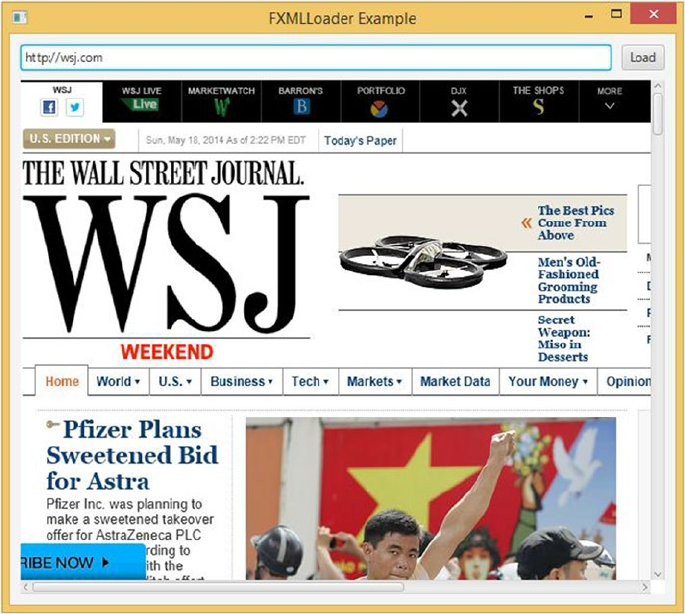This screenshot has height=614, width=685.
Task: Open the U.S. Edition dropdown
Action: click(69, 139)
